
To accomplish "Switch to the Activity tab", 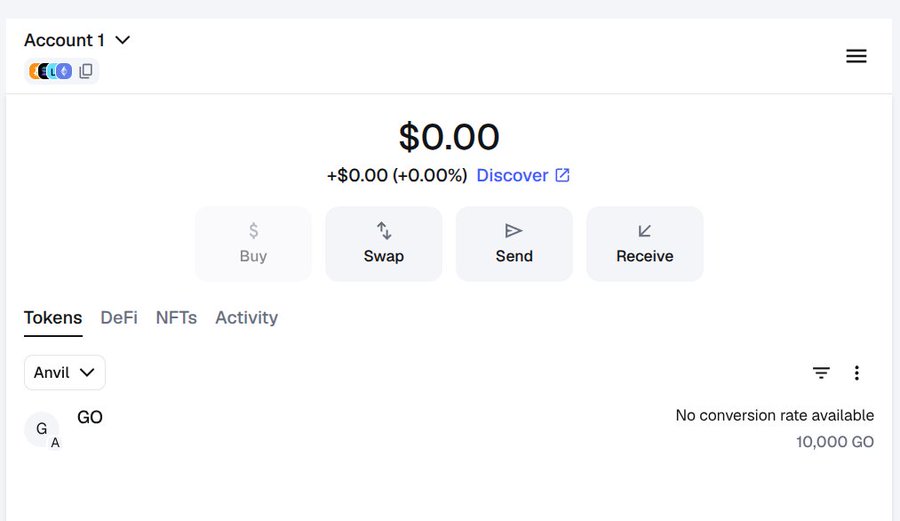I will click(246, 318).
